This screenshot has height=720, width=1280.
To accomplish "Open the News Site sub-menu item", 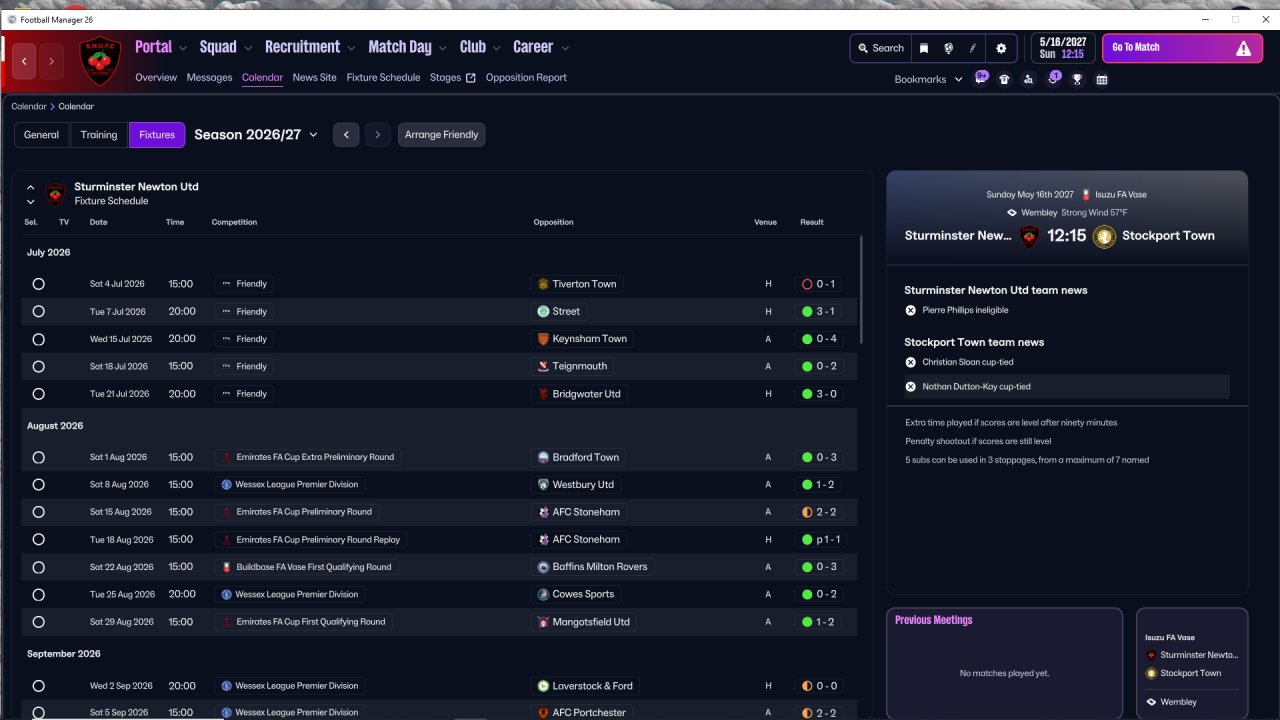I will 315,77.
